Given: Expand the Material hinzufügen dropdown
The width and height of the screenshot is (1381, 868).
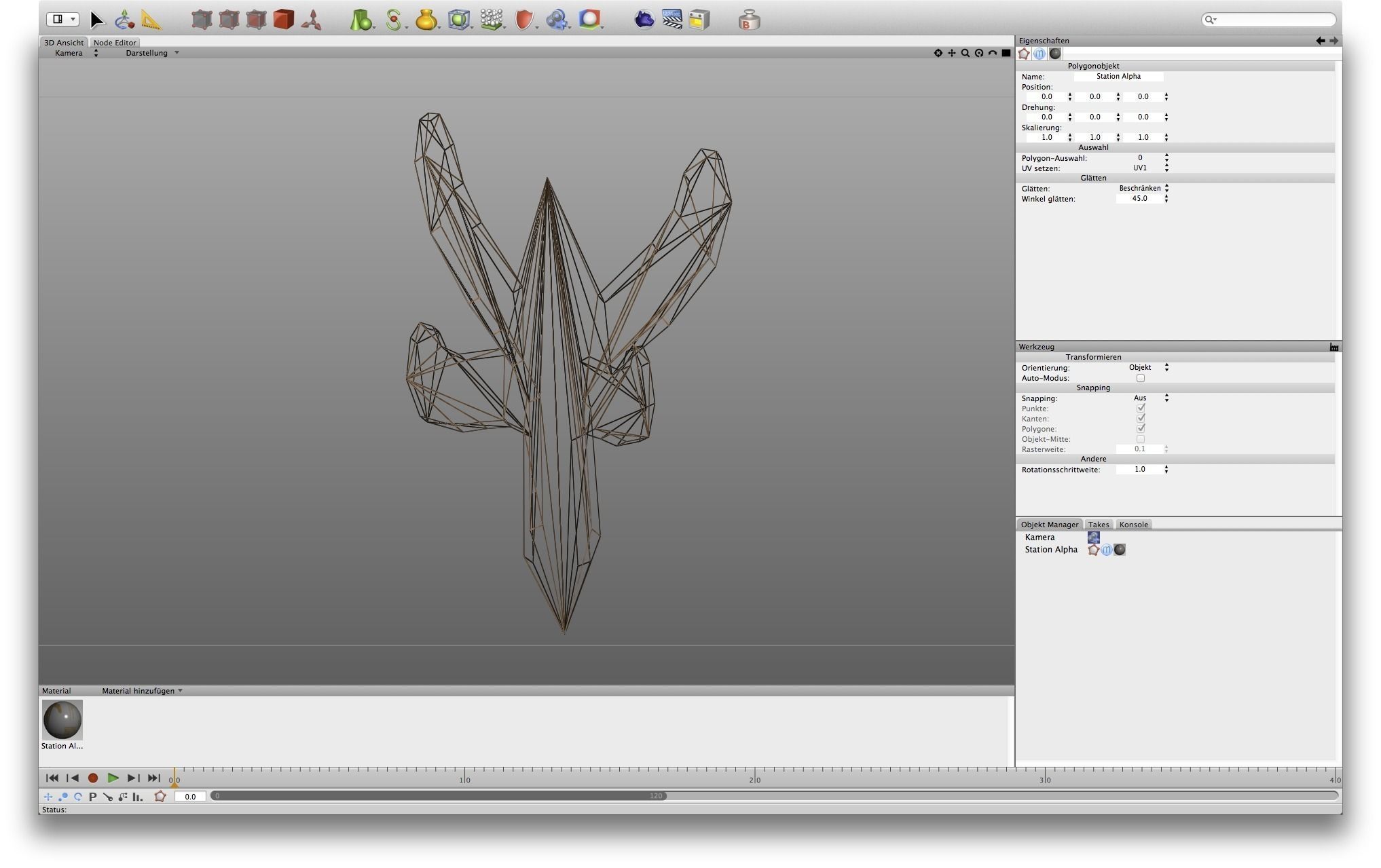Looking at the screenshot, I should pyautogui.click(x=142, y=691).
